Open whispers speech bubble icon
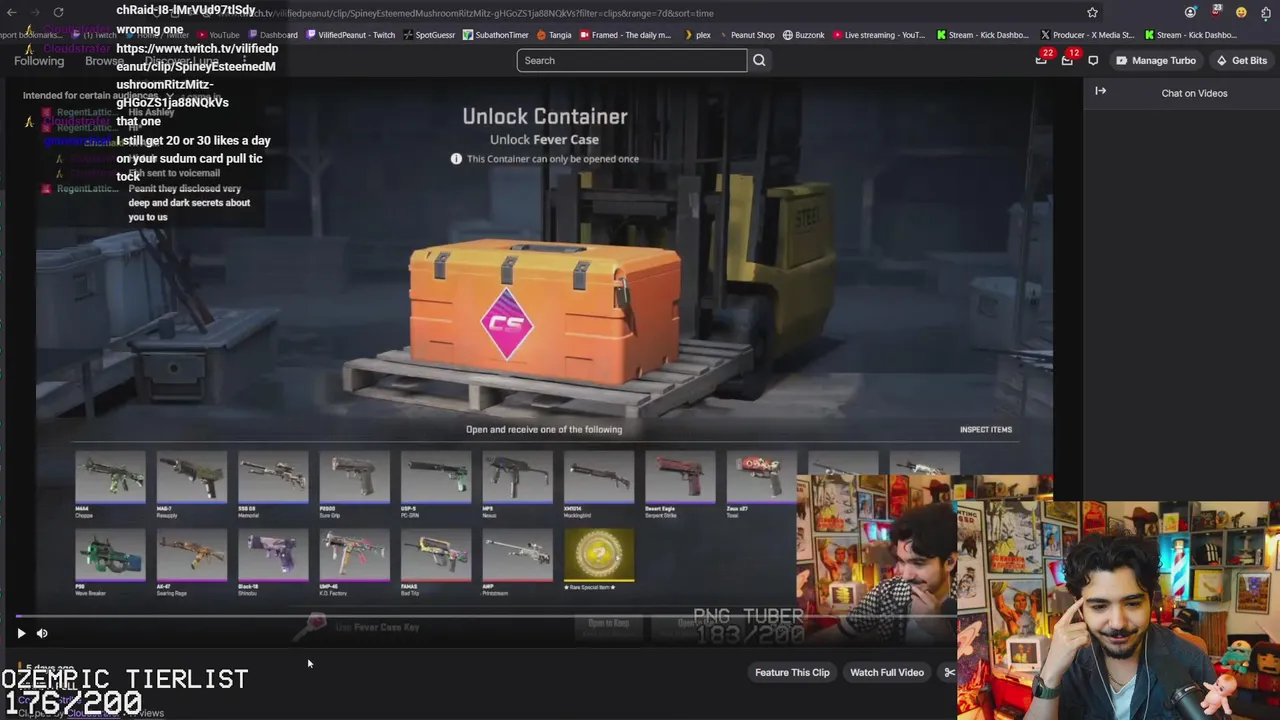This screenshot has width=1280, height=720. tap(1093, 60)
